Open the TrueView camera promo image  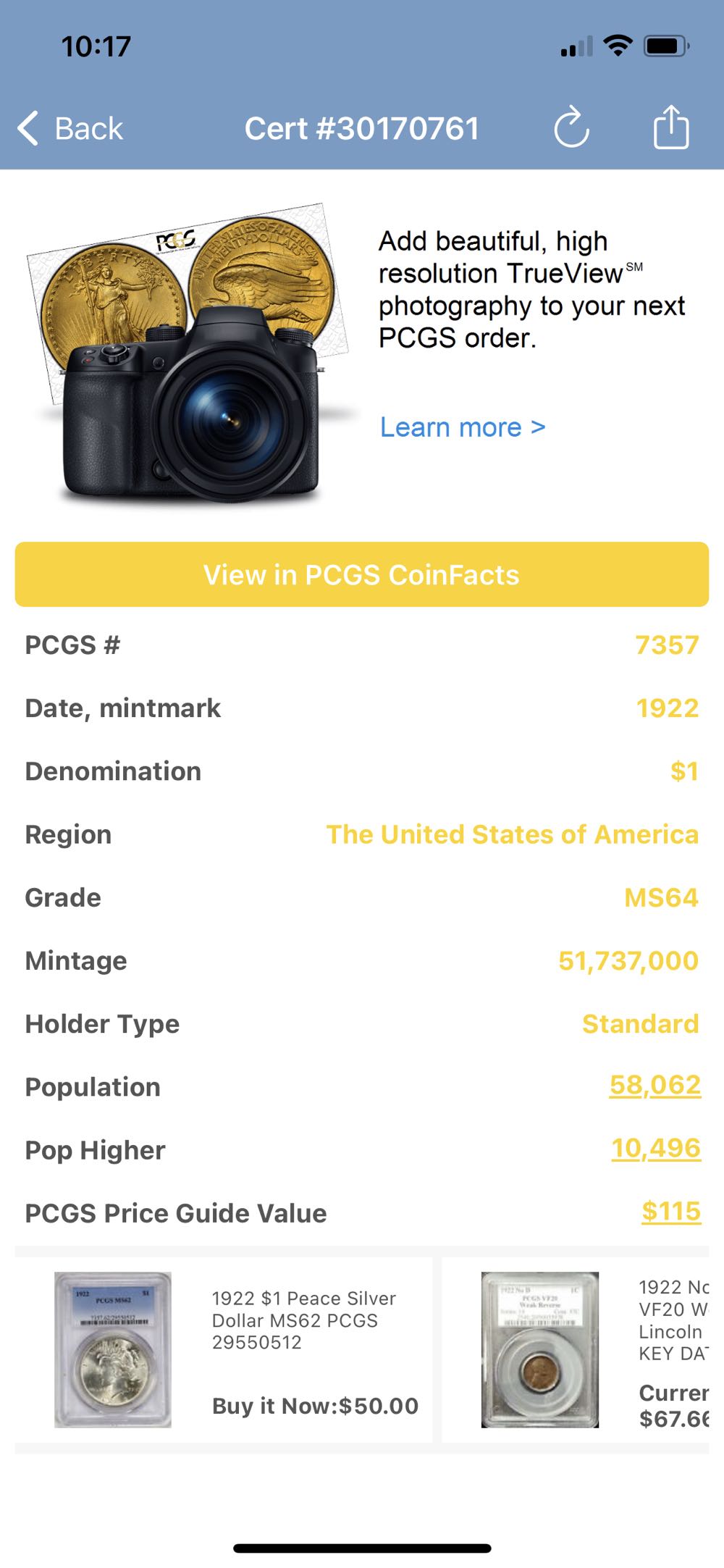[190, 355]
